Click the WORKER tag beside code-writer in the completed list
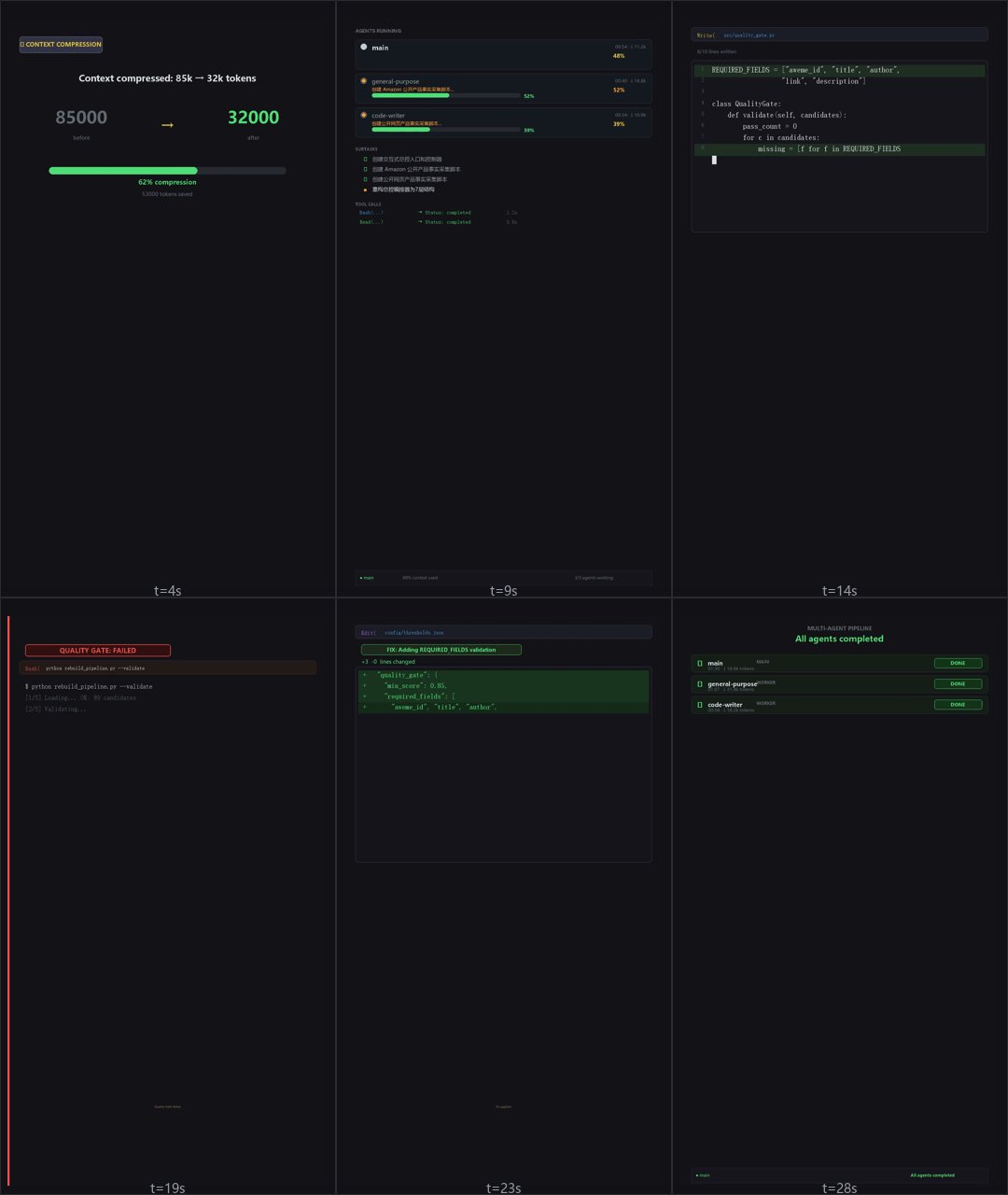This screenshot has width=1008, height=1195. click(766, 703)
